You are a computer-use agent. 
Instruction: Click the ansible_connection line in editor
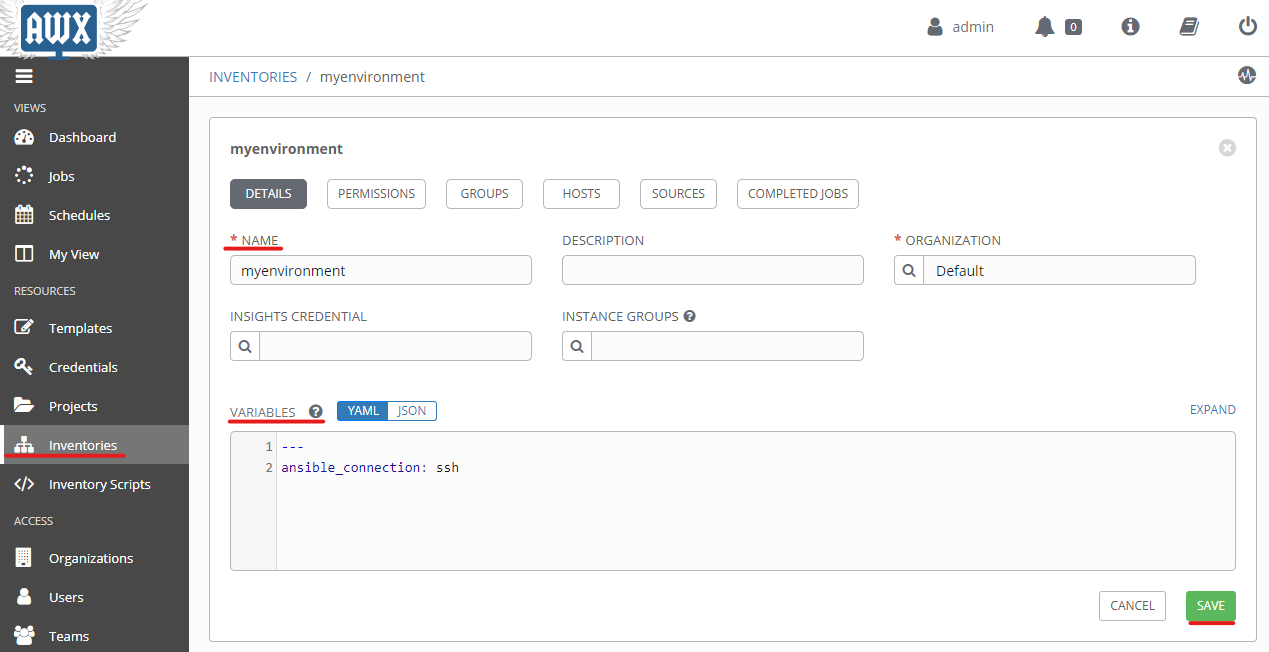tap(370, 467)
